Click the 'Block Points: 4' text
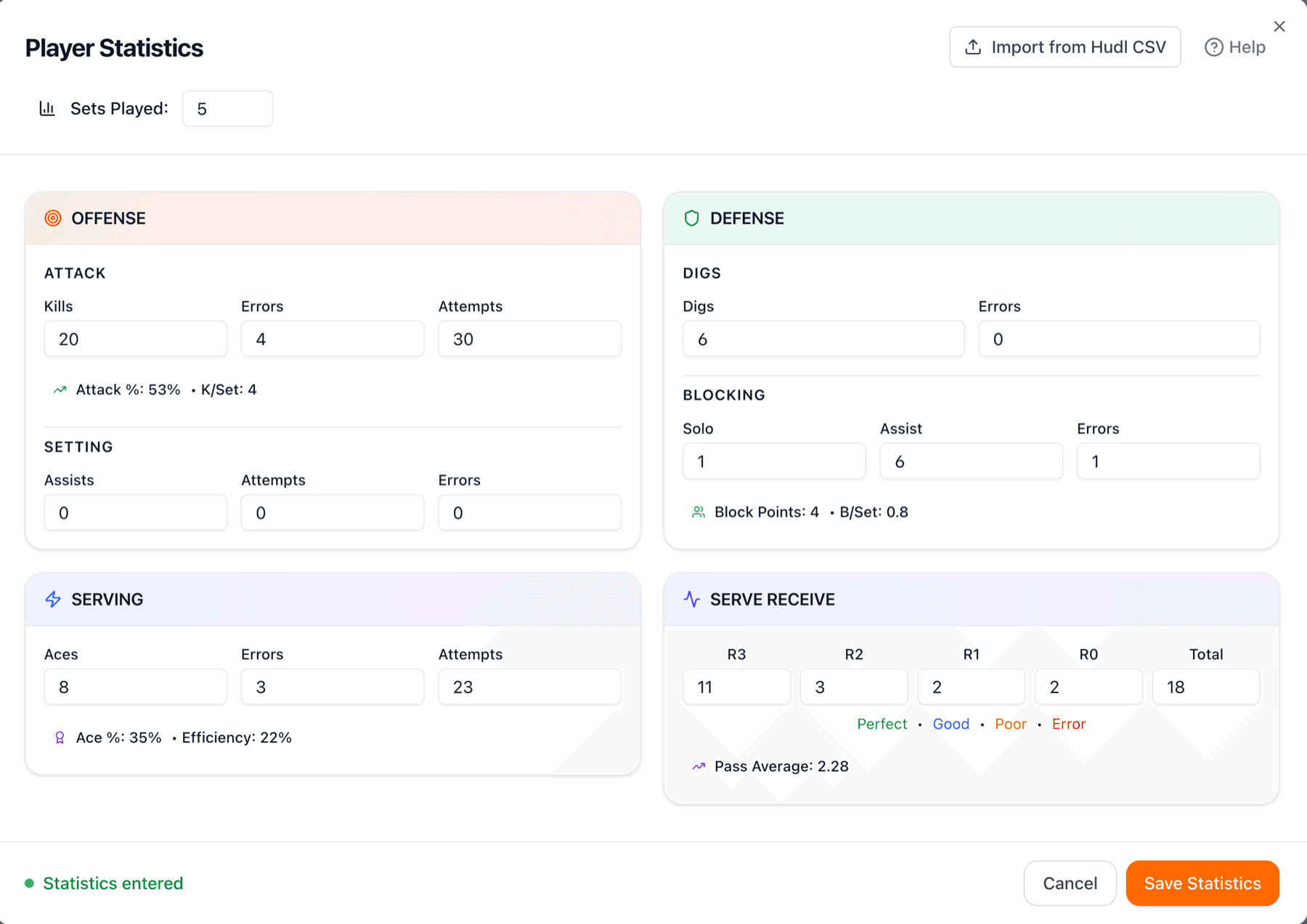 (767, 512)
